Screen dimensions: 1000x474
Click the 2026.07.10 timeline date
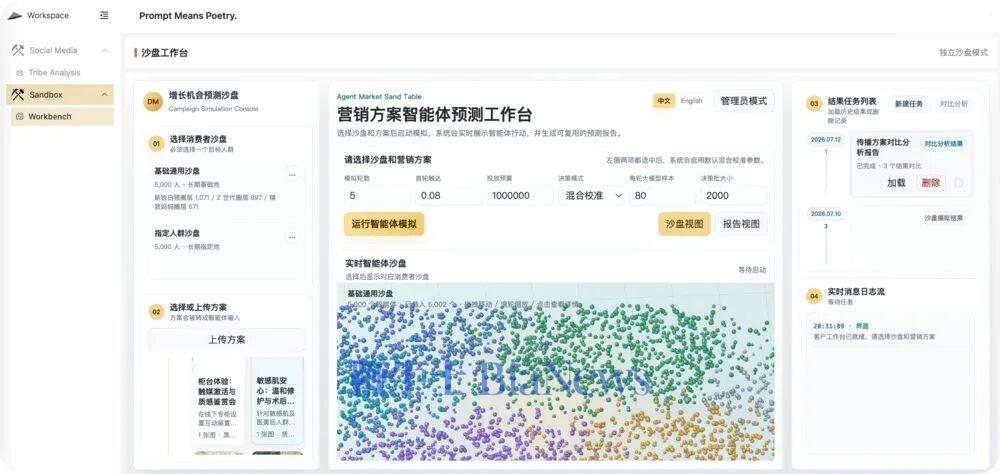(x=826, y=214)
